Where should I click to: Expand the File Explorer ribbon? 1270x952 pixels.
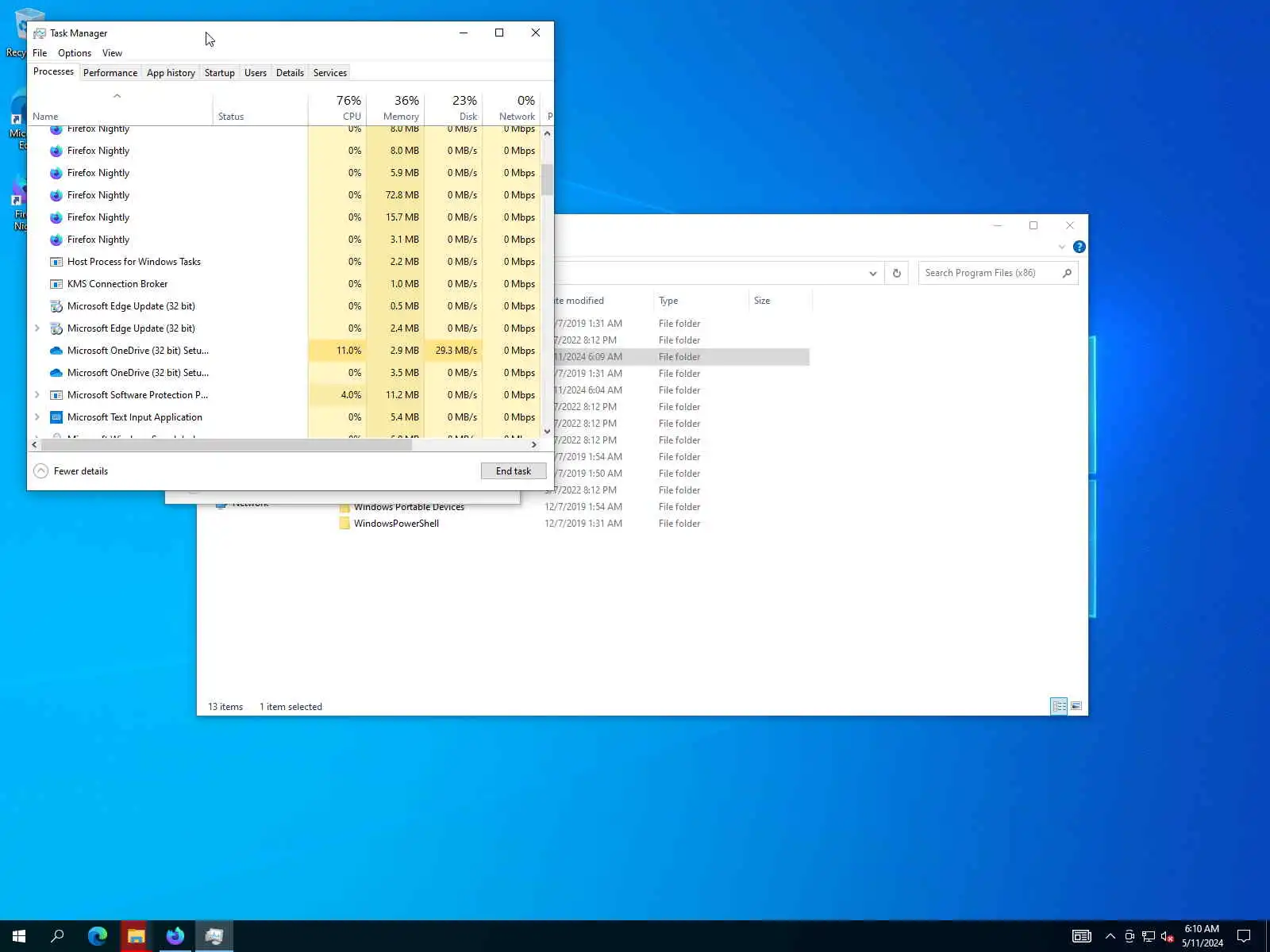tap(1062, 247)
